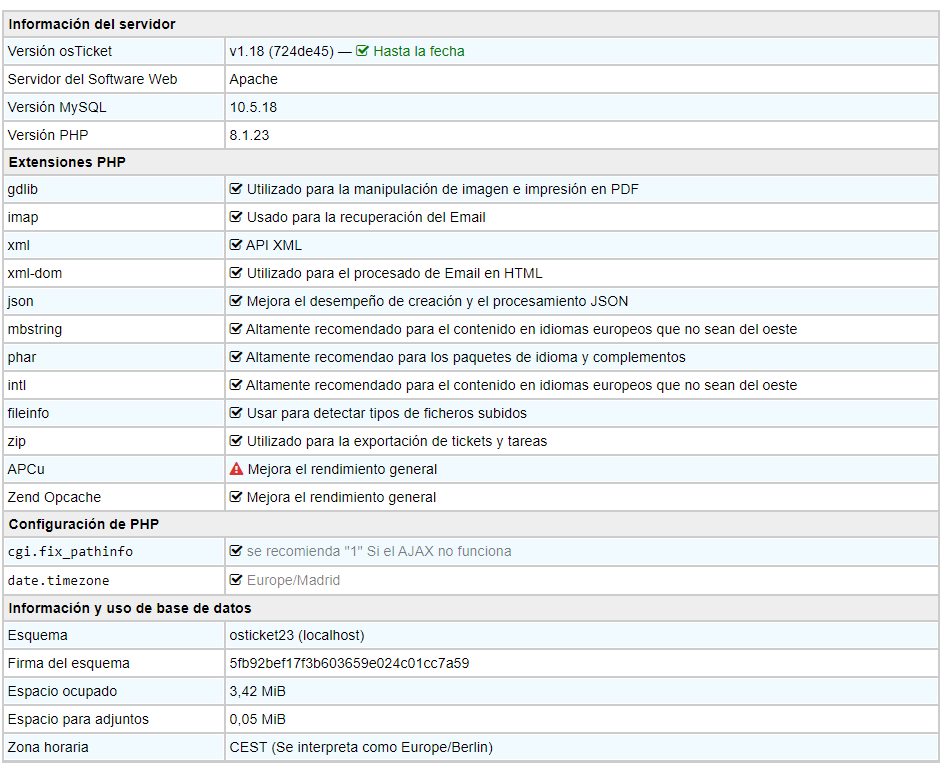Click the Europe/Madrid timezone value
Screen dimensions: 947x774
click(294, 580)
